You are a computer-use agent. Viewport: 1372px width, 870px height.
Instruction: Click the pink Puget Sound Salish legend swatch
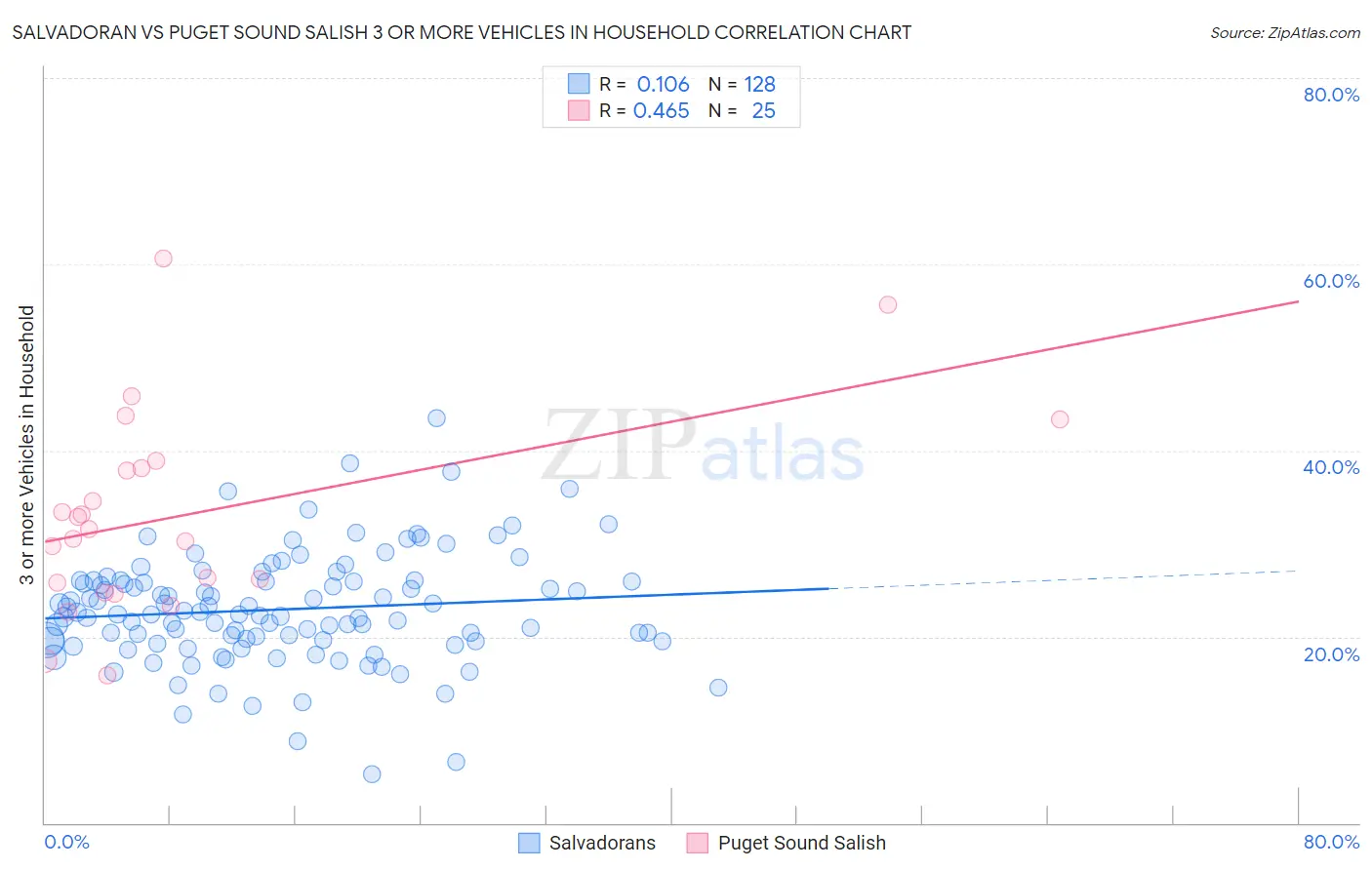[697, 843]
